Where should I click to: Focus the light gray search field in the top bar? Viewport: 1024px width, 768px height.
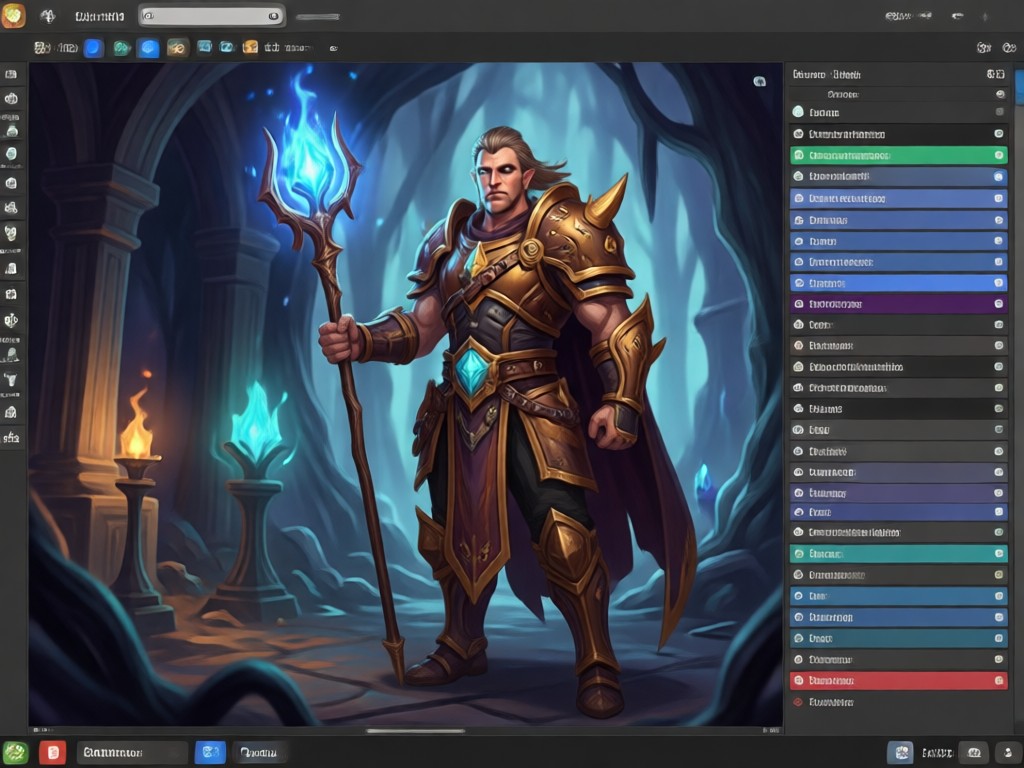[x=212, y=16]
